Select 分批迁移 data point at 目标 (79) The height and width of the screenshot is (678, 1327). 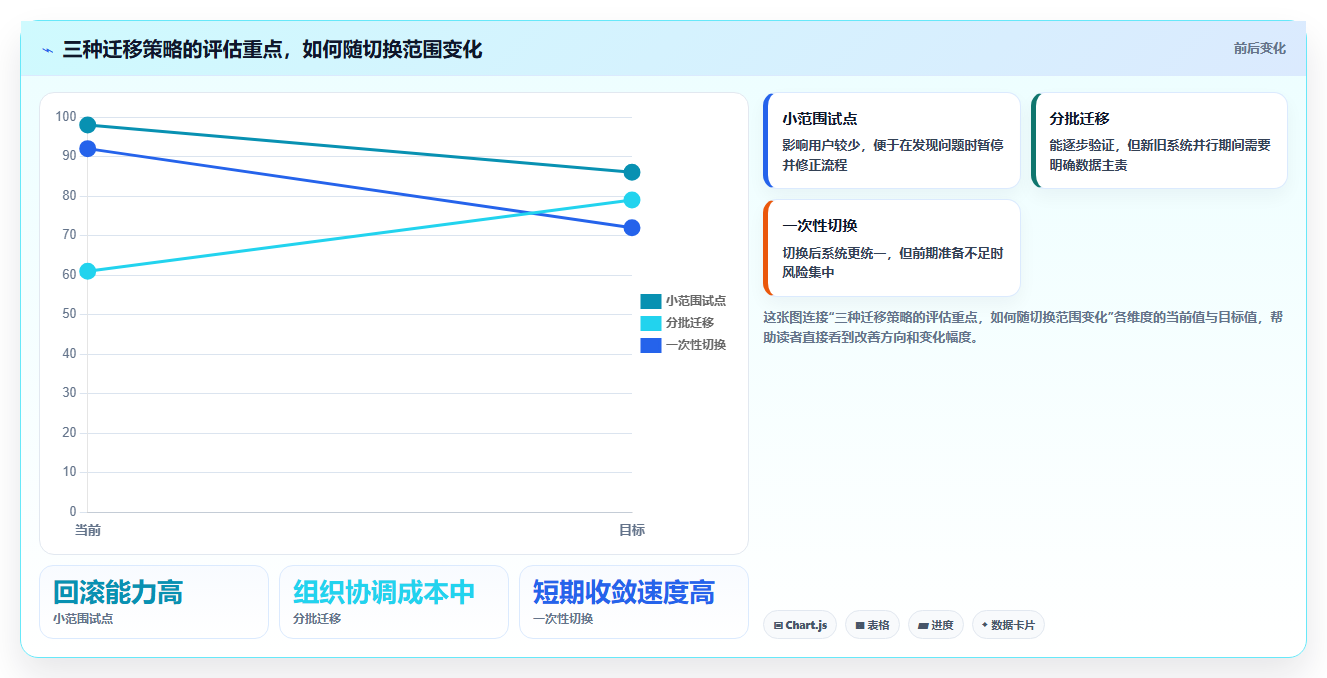[632, 200]
